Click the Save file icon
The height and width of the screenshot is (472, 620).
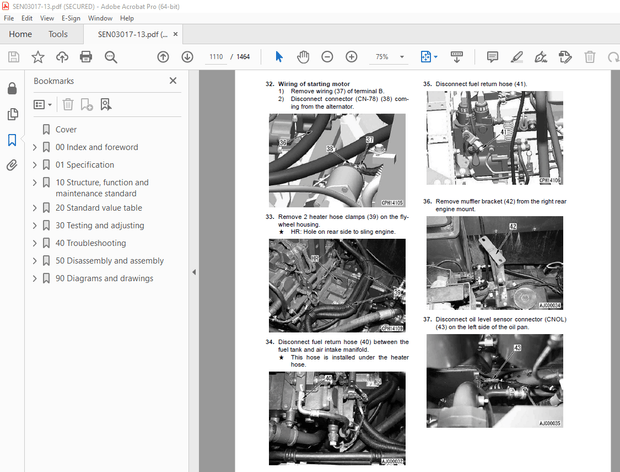pos(13,57)
